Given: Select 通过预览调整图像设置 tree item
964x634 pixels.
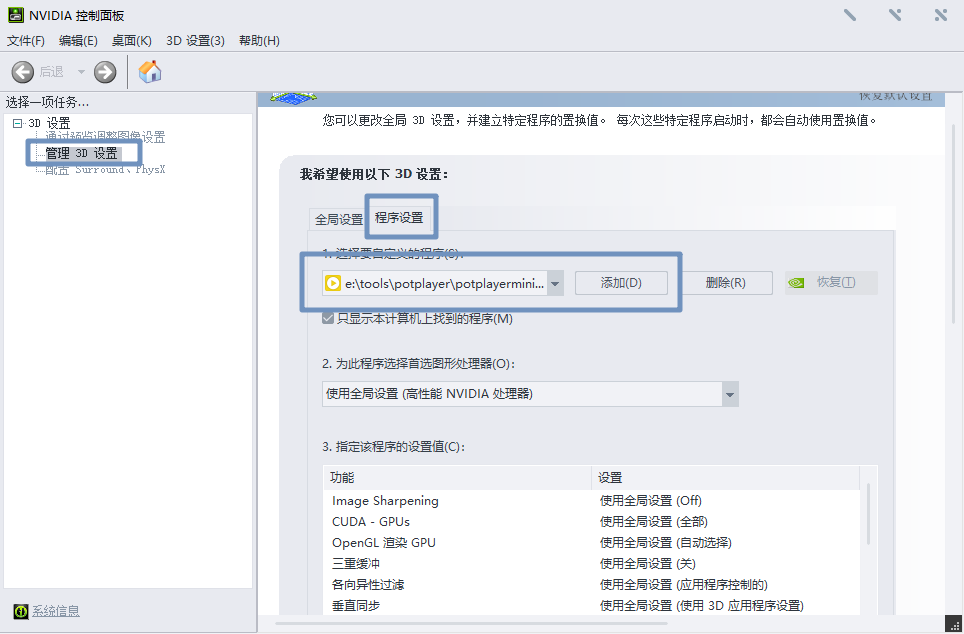Looking at the screenshot, I should 105,137.
